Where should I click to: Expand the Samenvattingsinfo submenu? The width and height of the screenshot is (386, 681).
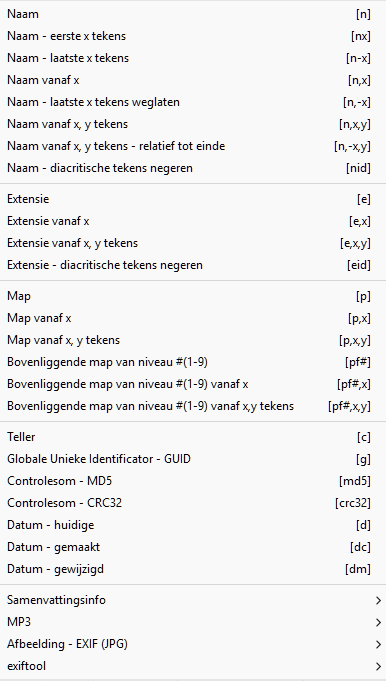click(193, 600)
